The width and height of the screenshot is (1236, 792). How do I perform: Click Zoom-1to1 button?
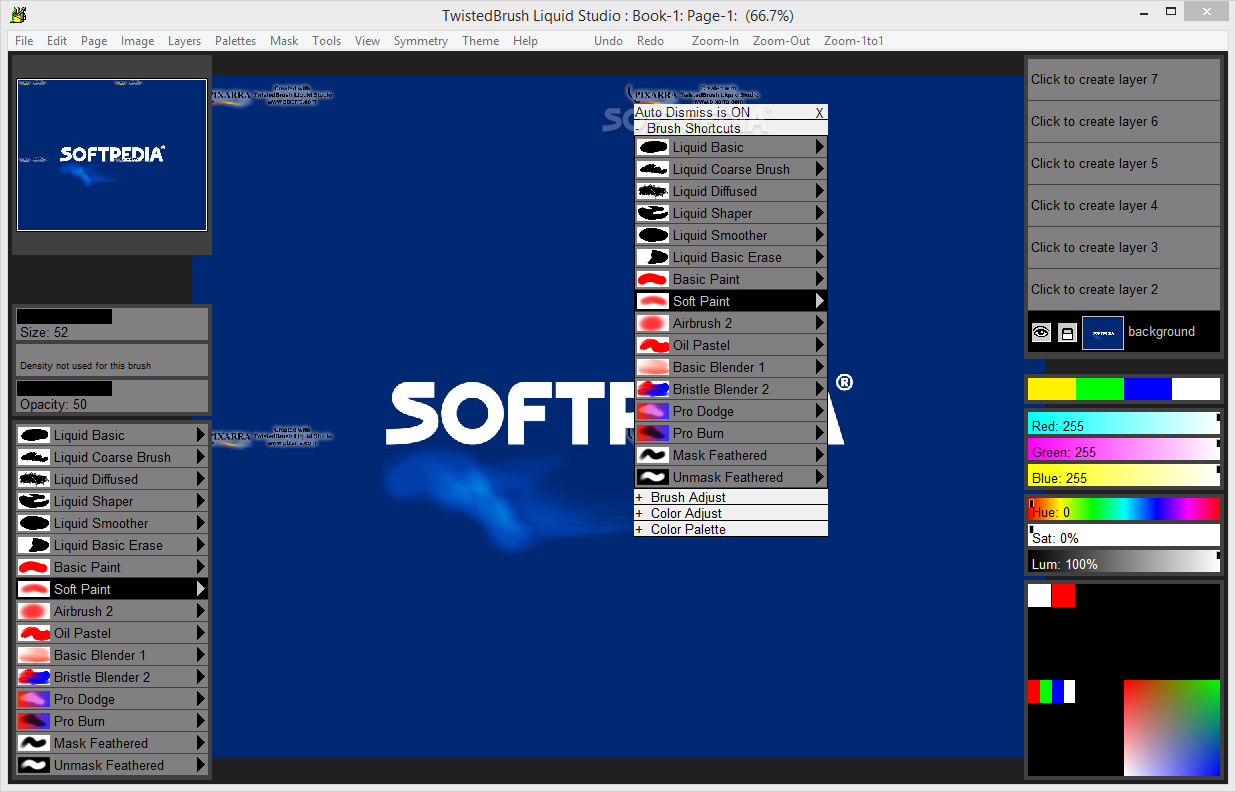tap(854, 41)
